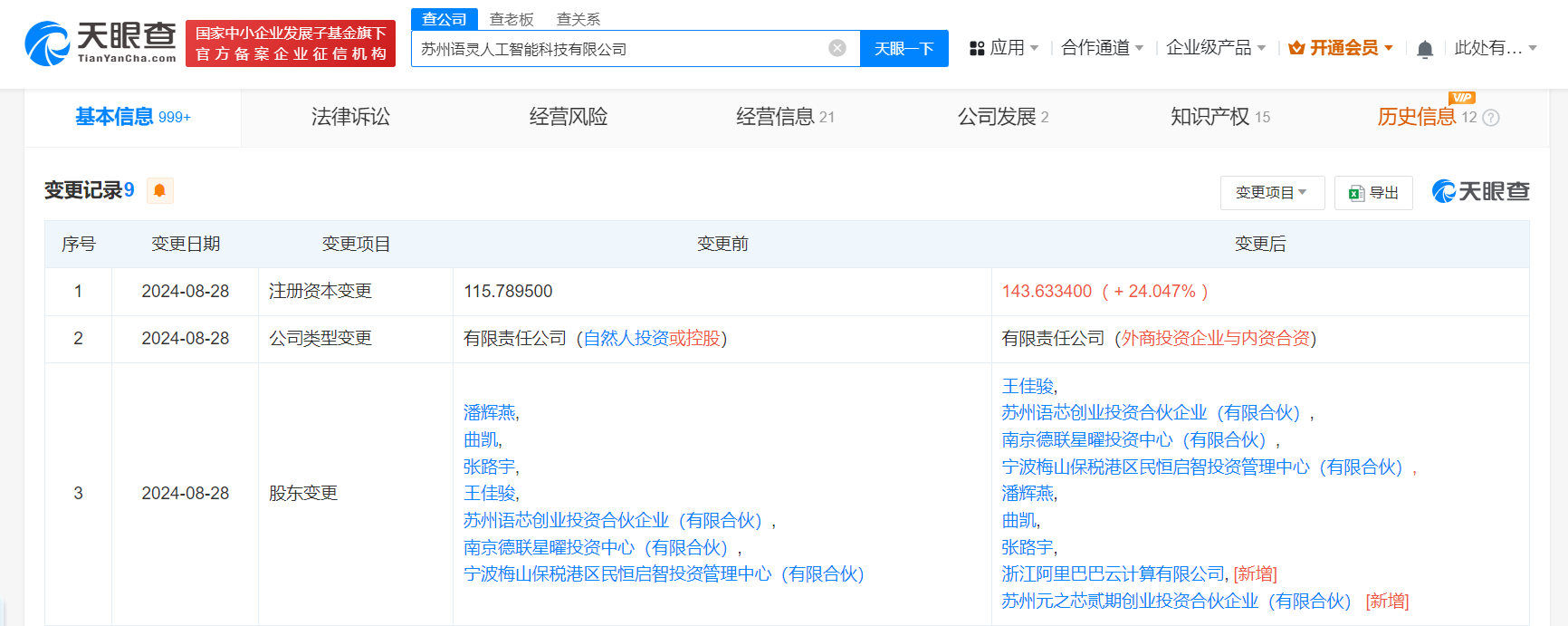This screenshot has height=626, width=1568.
Task: Open 曲凯 link in 变更后 column
Action: click(1018, 521)
